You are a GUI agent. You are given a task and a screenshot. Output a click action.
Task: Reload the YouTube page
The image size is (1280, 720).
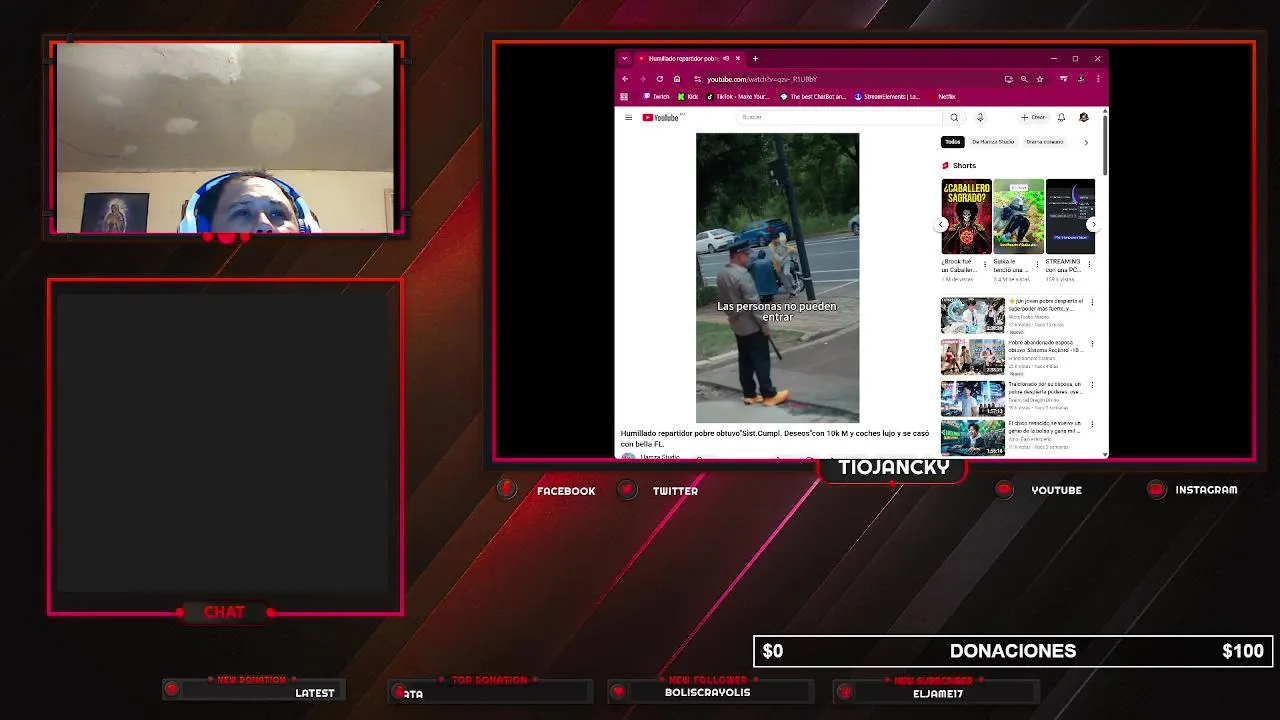[659, 79]
